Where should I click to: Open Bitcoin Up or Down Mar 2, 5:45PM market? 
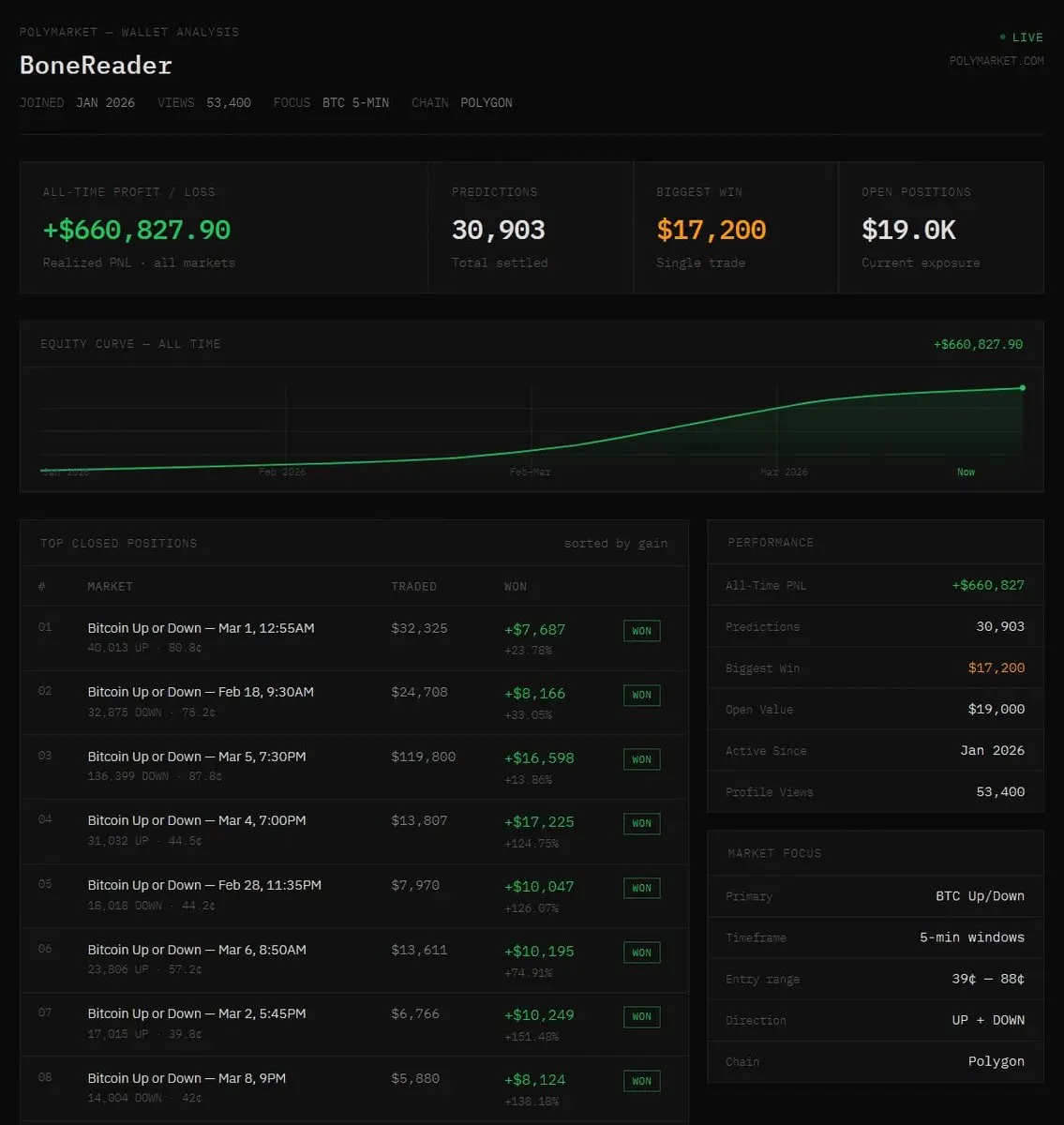tap(197, 1013)
